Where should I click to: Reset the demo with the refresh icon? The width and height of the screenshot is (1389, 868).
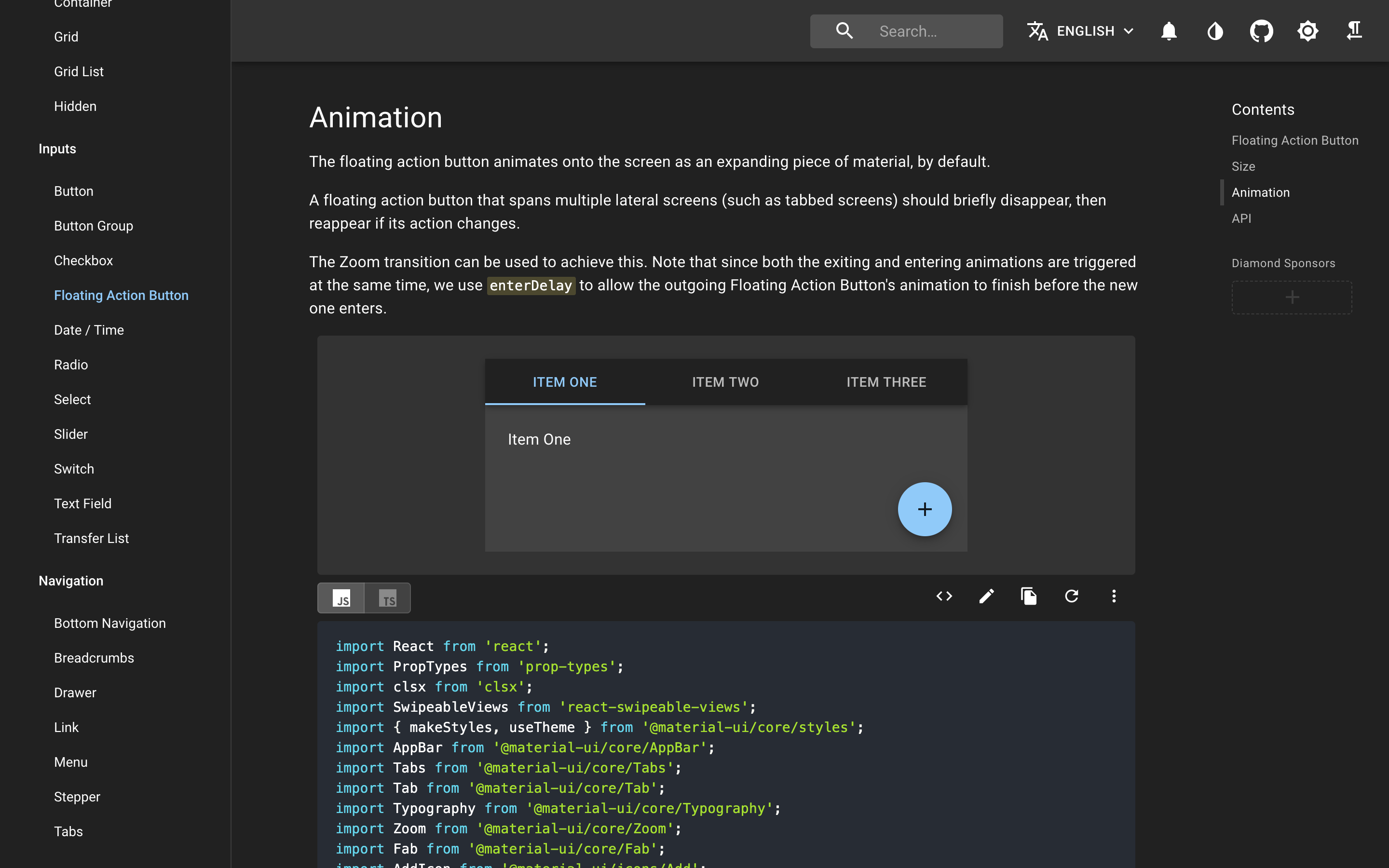(1071, 597)
